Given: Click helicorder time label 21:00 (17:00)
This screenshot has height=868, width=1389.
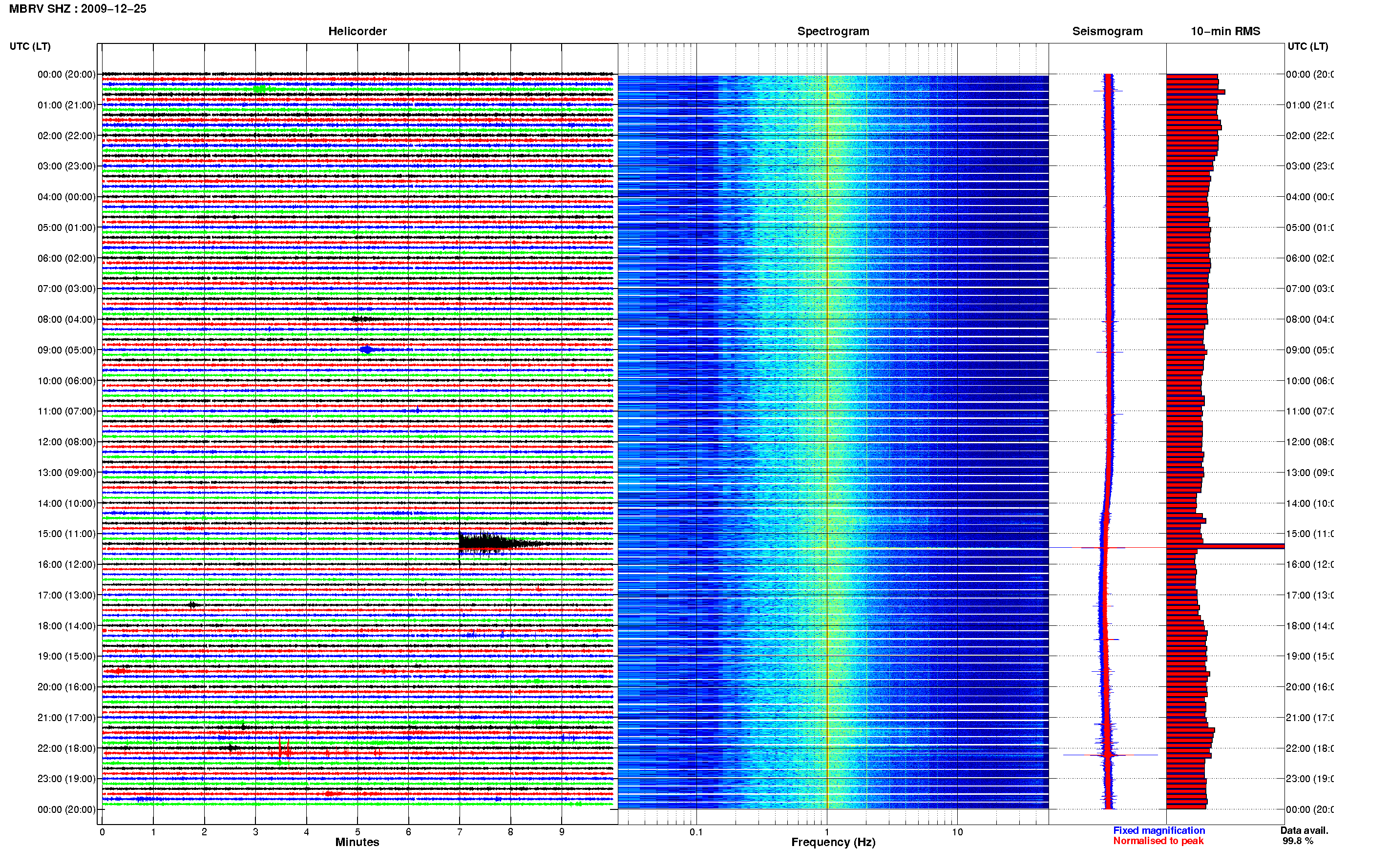Looking at the screenshot, I should pos(66,718).
